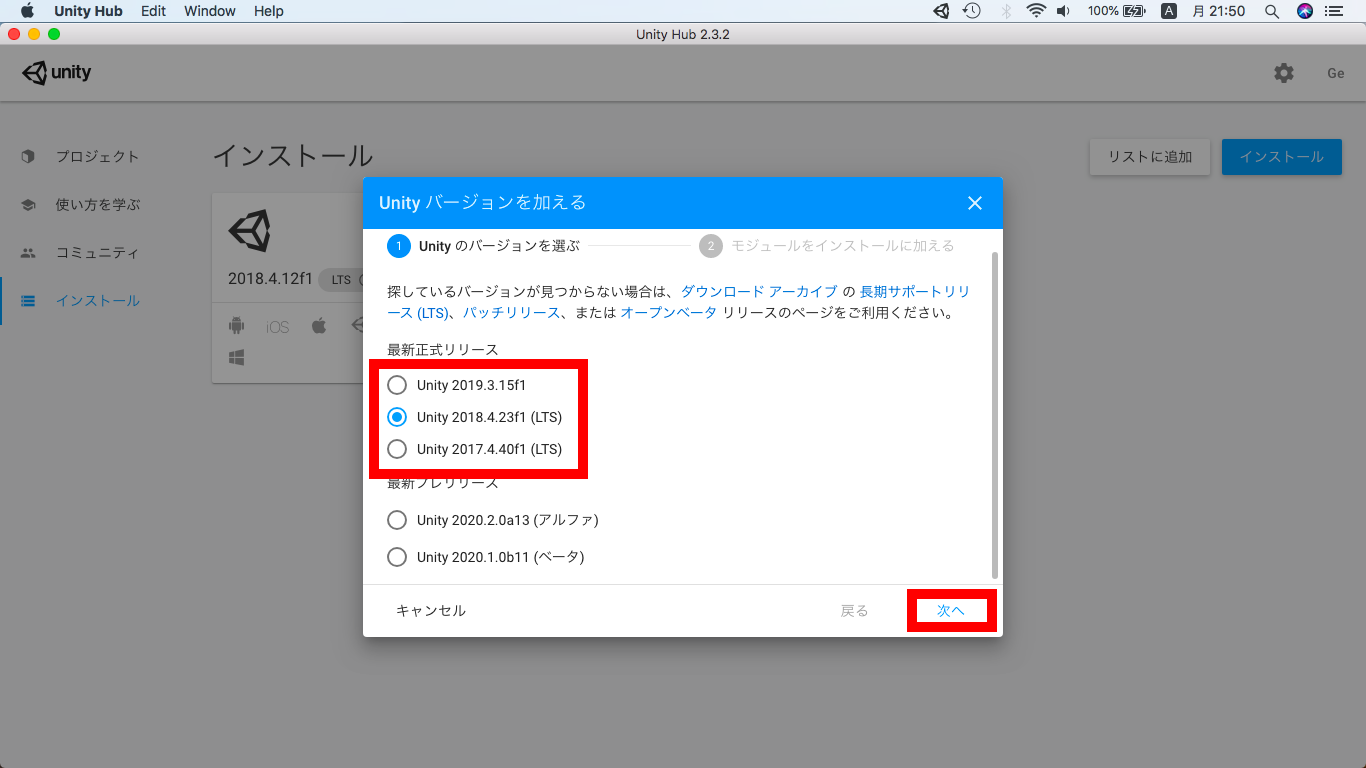
Task: Open the Unity Hub application menu
Action: pyautogui.click(x=88, y=11)
